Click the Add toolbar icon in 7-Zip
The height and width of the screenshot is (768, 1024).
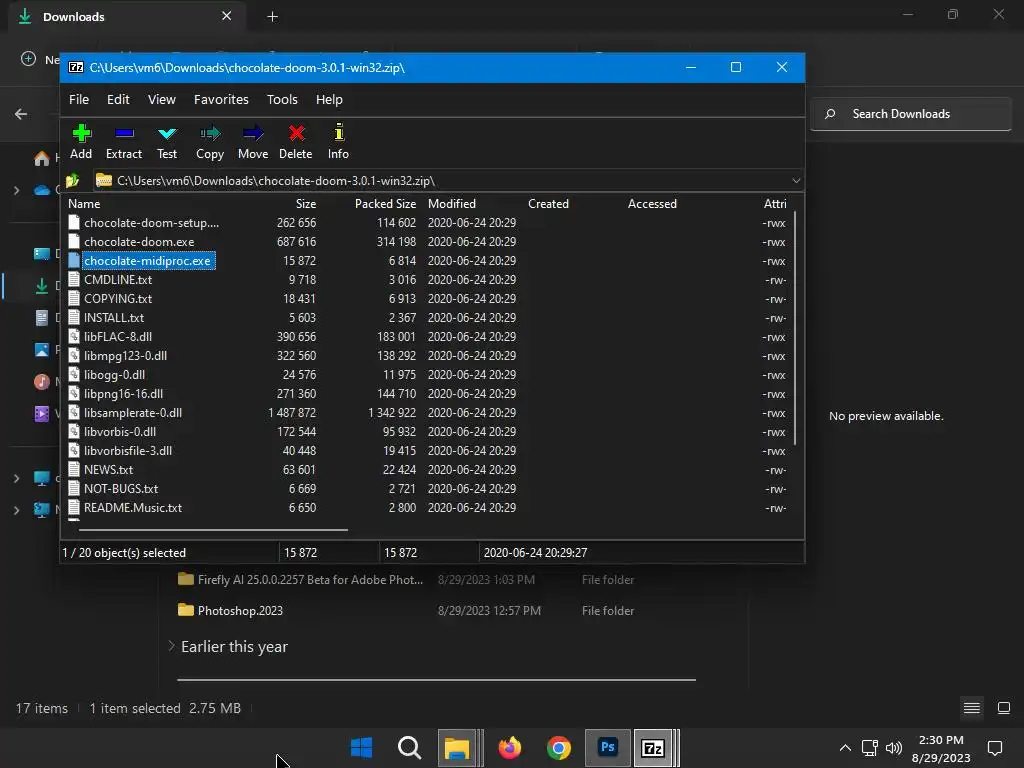coord(81,134)
